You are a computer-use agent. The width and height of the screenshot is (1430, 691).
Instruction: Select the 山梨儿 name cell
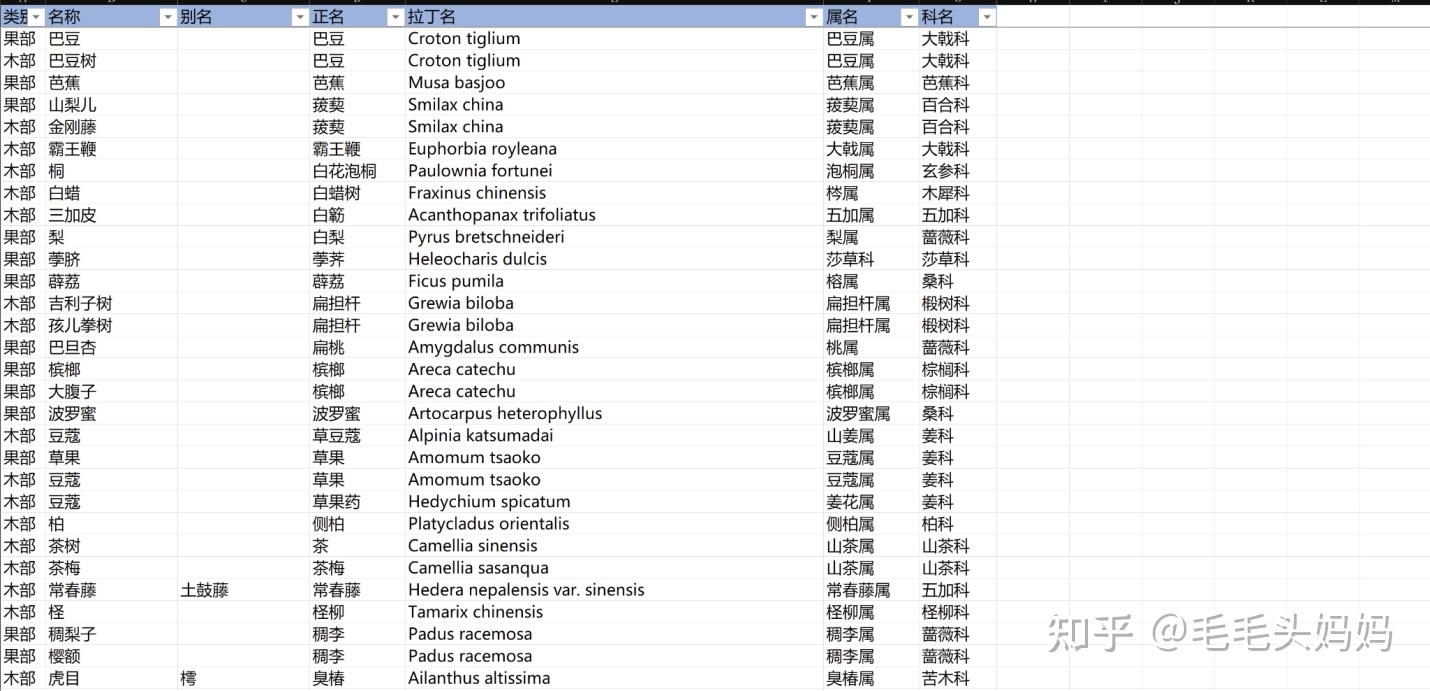click(x=111, y=105)
